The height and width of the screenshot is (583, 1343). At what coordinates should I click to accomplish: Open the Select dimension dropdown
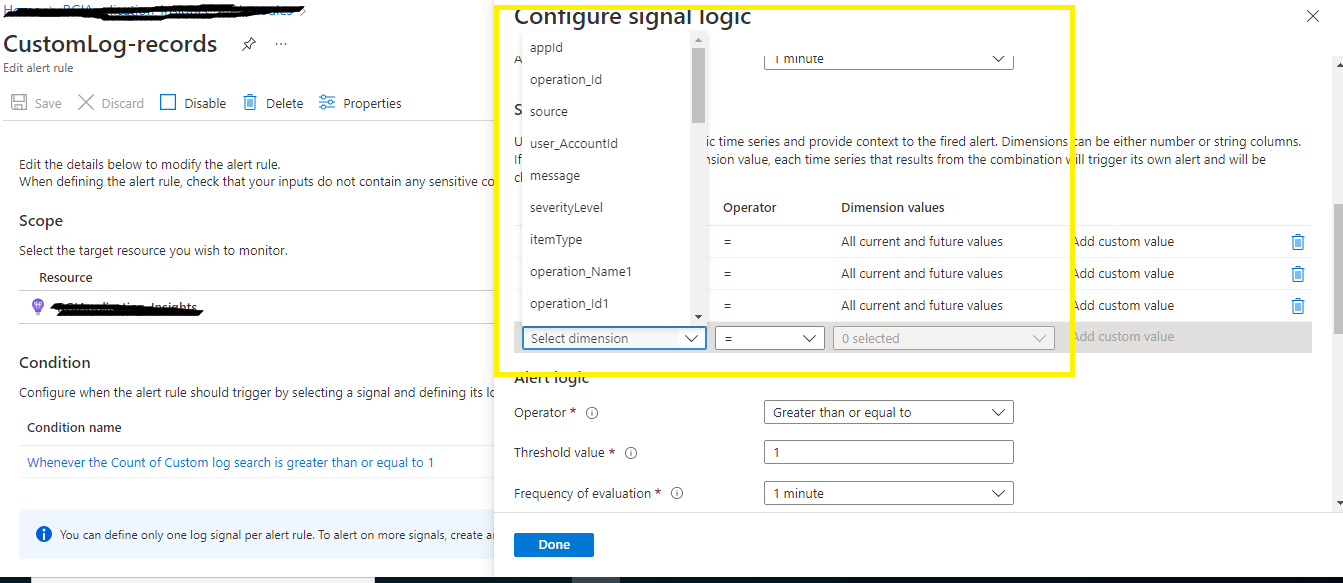(613, 337)
